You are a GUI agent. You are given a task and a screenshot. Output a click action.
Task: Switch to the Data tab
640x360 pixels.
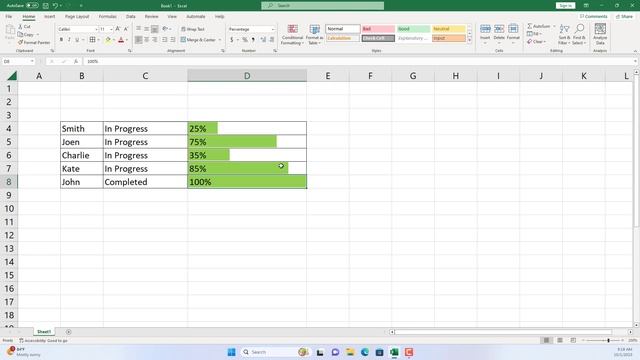pyautogui.click(x=131, y=16)
